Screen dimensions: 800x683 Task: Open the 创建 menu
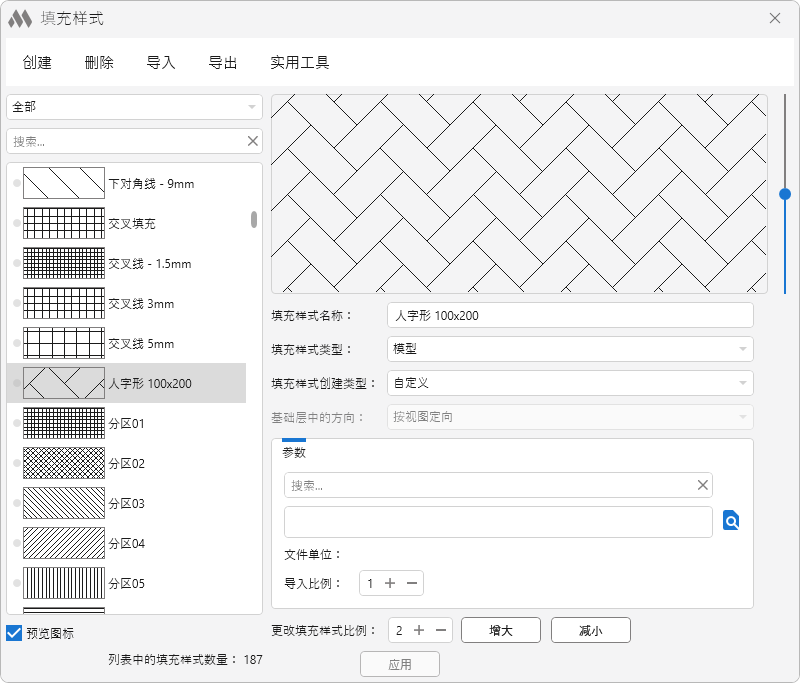[37, 62]
